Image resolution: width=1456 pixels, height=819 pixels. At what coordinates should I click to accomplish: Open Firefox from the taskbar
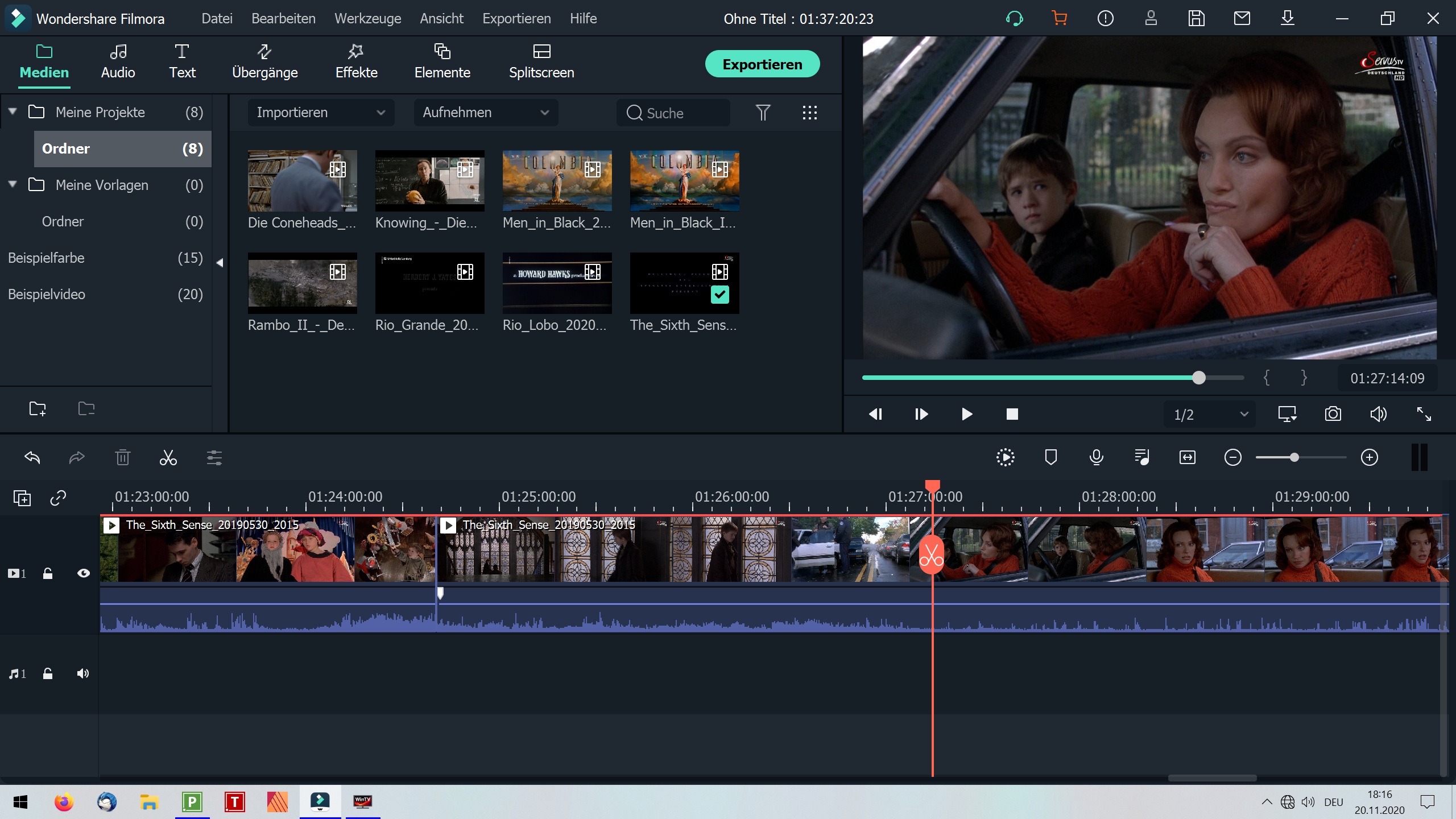tap(64, 802)
